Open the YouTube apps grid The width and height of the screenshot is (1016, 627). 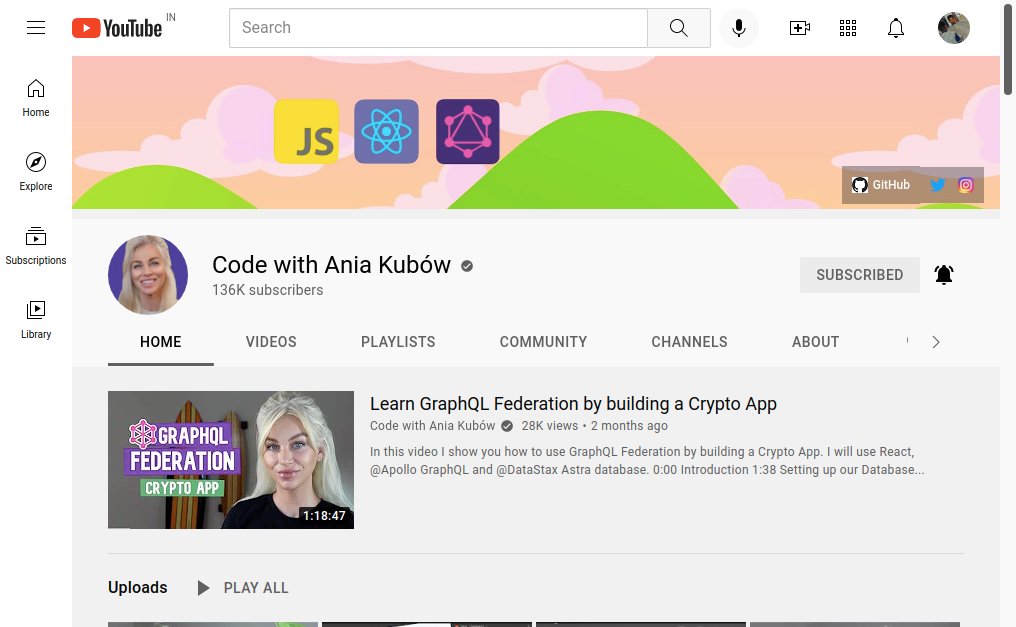pyautogui.click(x=848, y=28)
